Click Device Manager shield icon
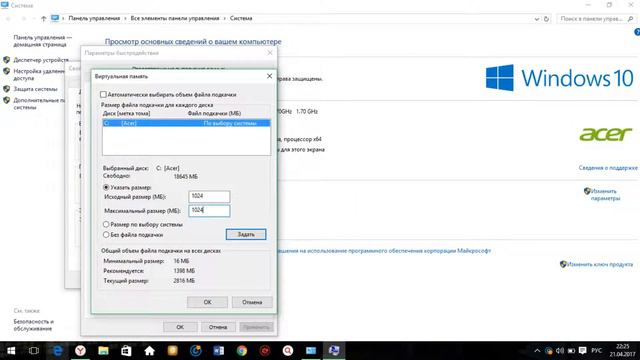 7,60
